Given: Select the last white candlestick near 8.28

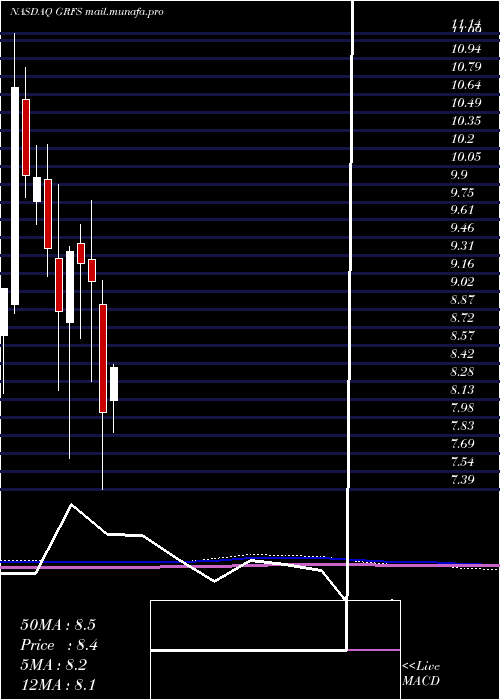Looking at the screenshot, I should (114, 384).
